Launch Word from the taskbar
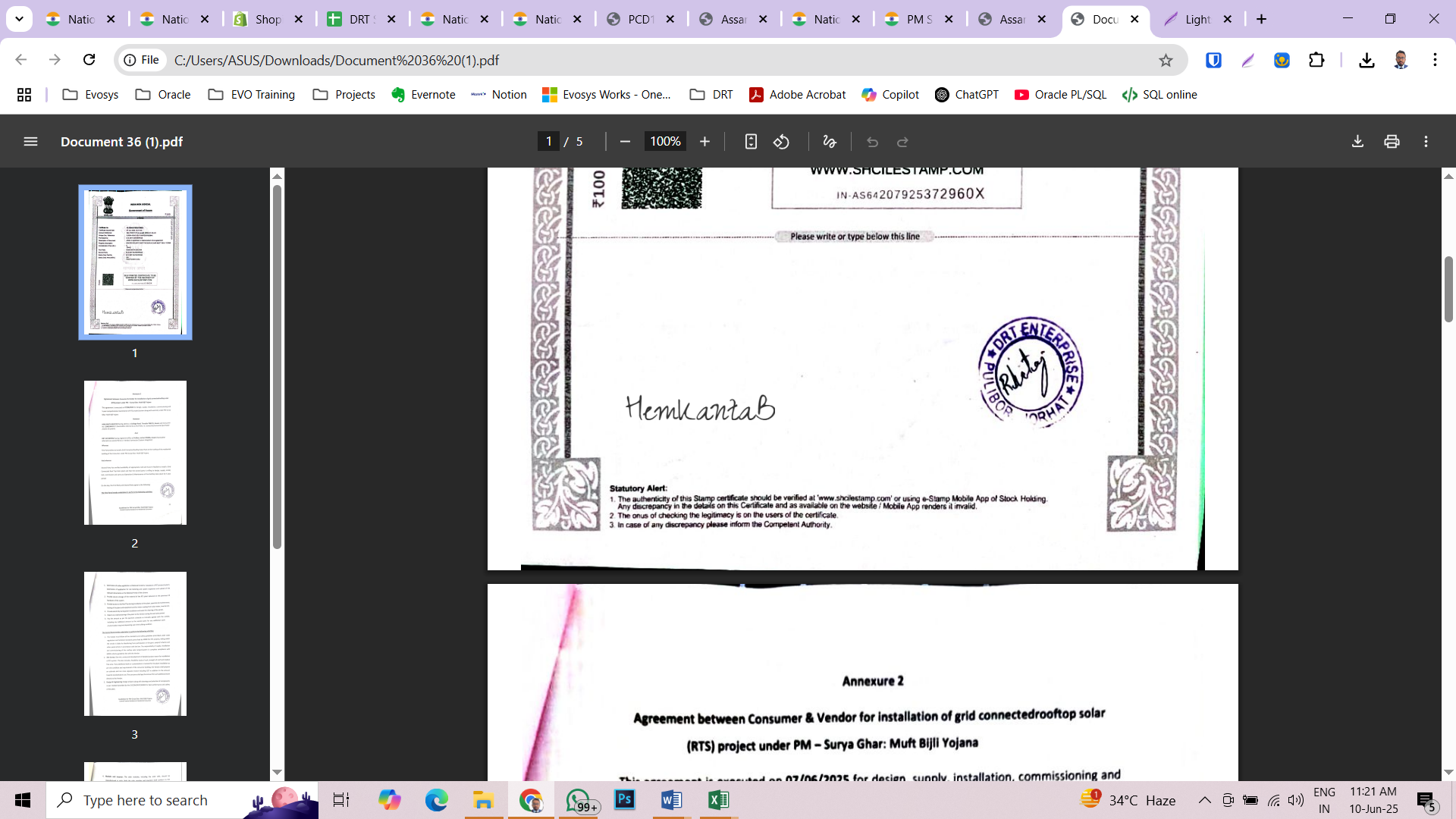The image size is (1456, 819). tap(672, 800)
